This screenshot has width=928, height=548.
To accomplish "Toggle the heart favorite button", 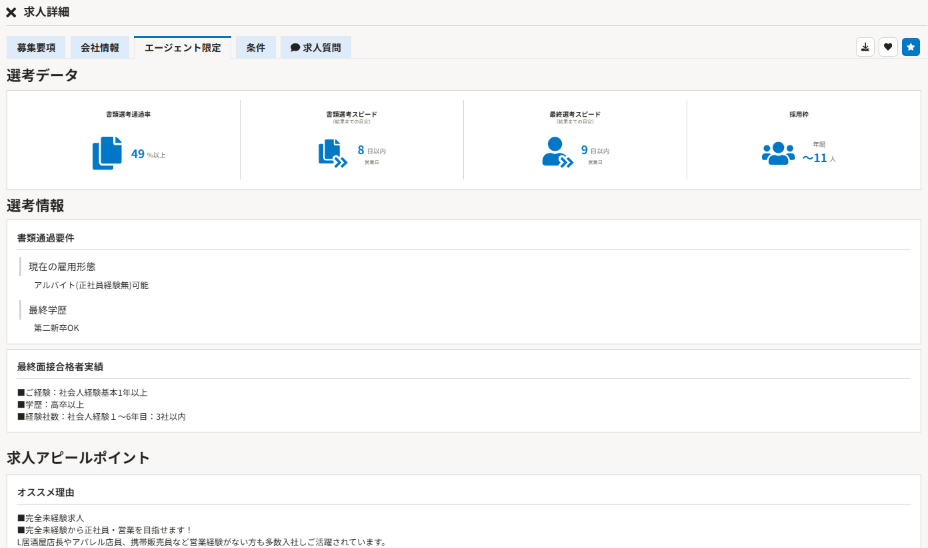I will coord(888,47).
